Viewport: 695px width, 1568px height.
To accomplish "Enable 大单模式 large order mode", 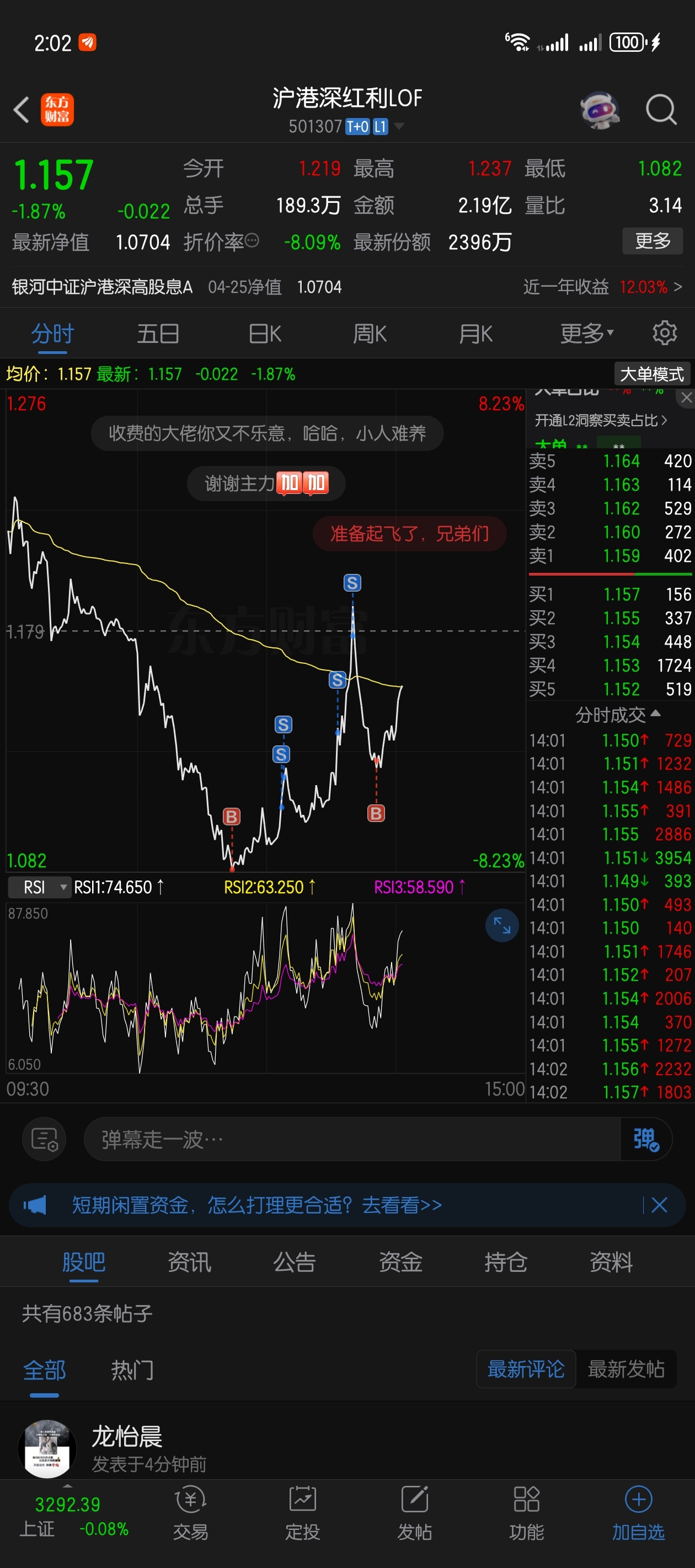I will click(x=652, y=374).
